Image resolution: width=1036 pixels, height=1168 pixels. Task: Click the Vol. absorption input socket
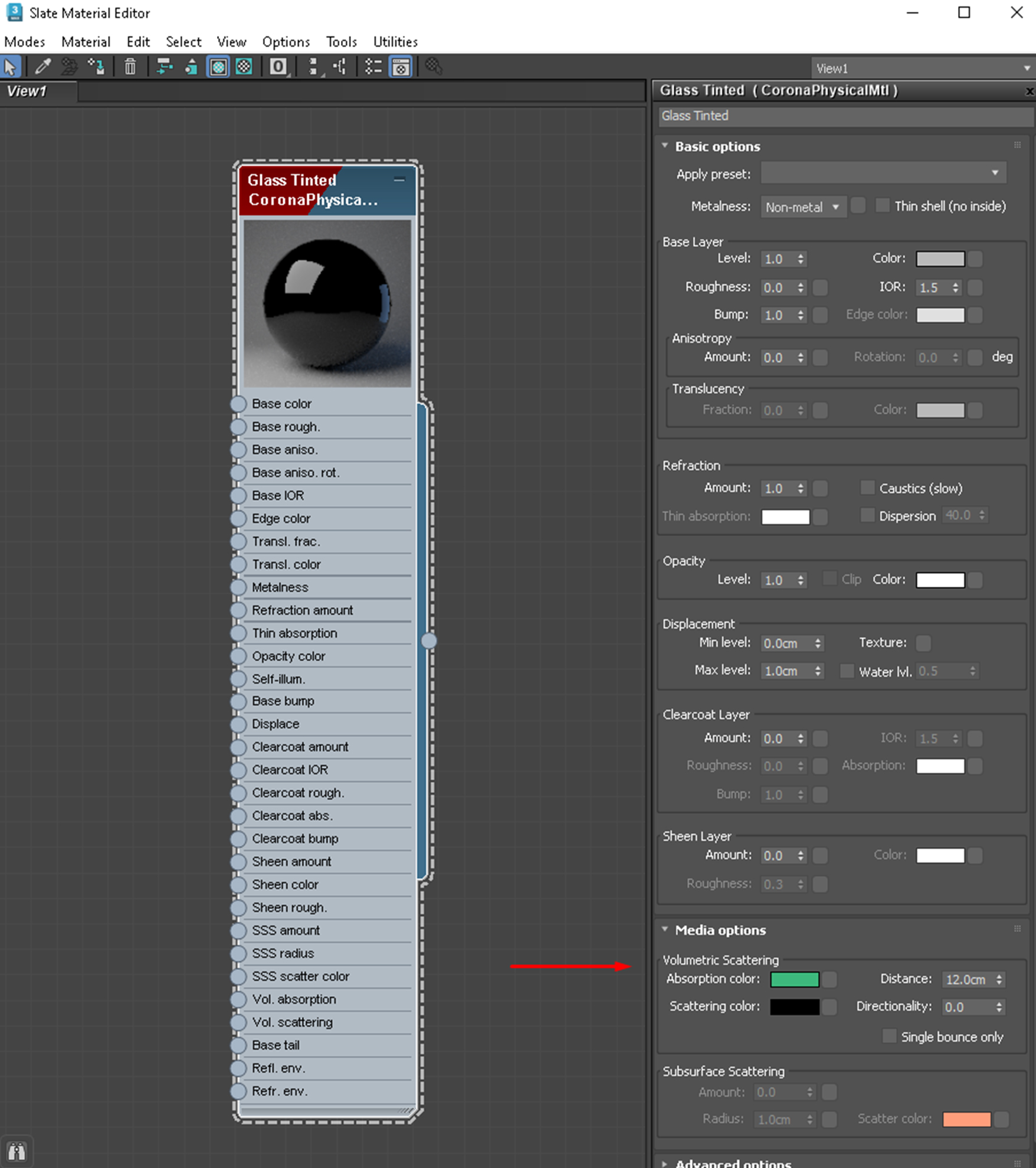coord(238,999)
